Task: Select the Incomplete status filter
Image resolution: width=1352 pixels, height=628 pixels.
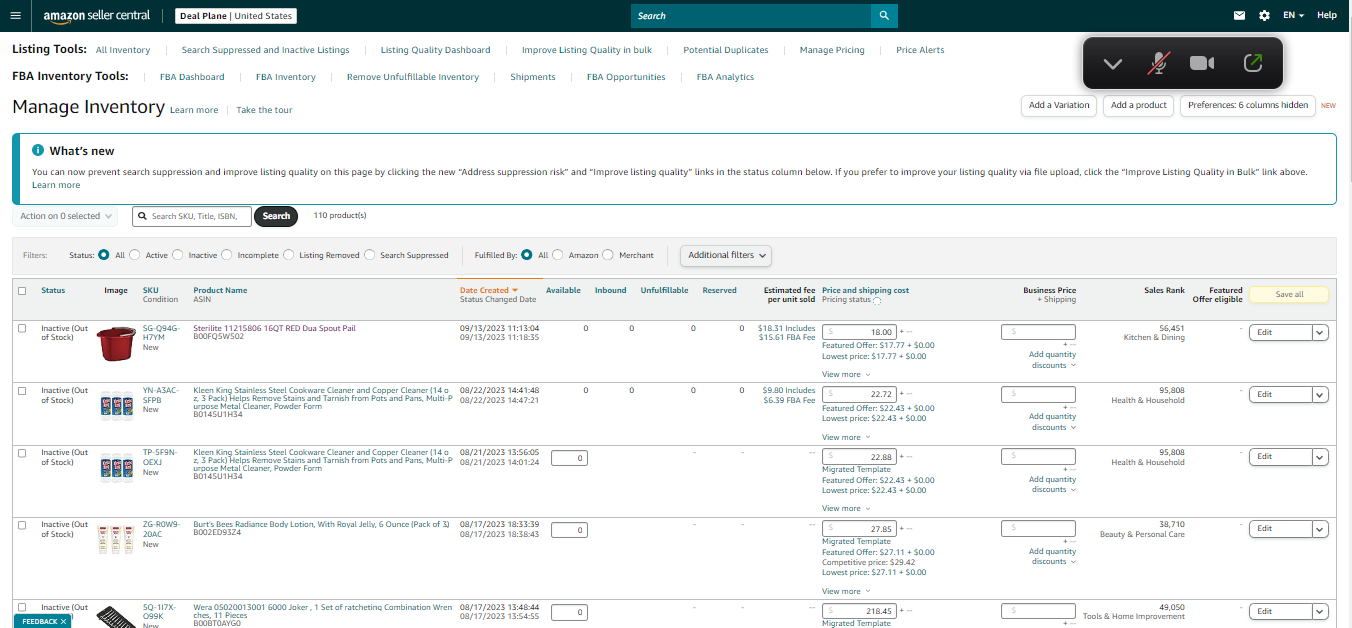Action: pos(227,255)
